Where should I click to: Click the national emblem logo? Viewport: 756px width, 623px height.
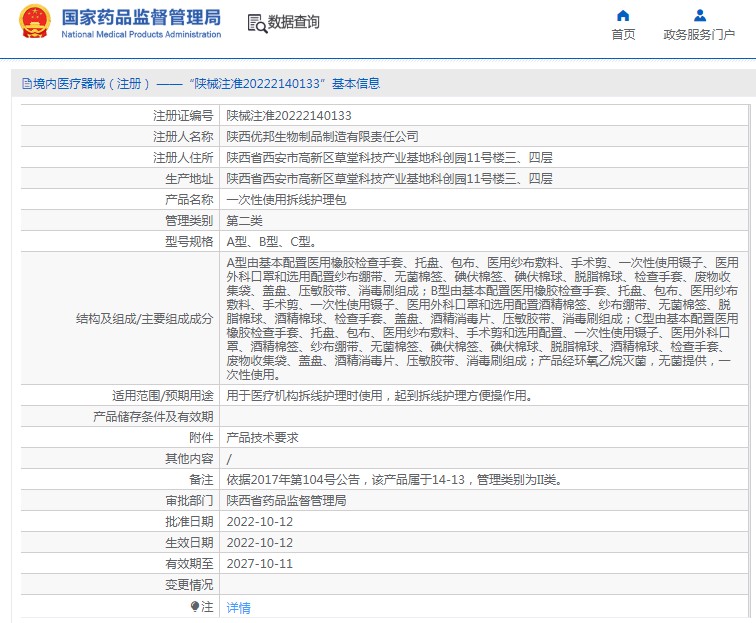point(34,22)
